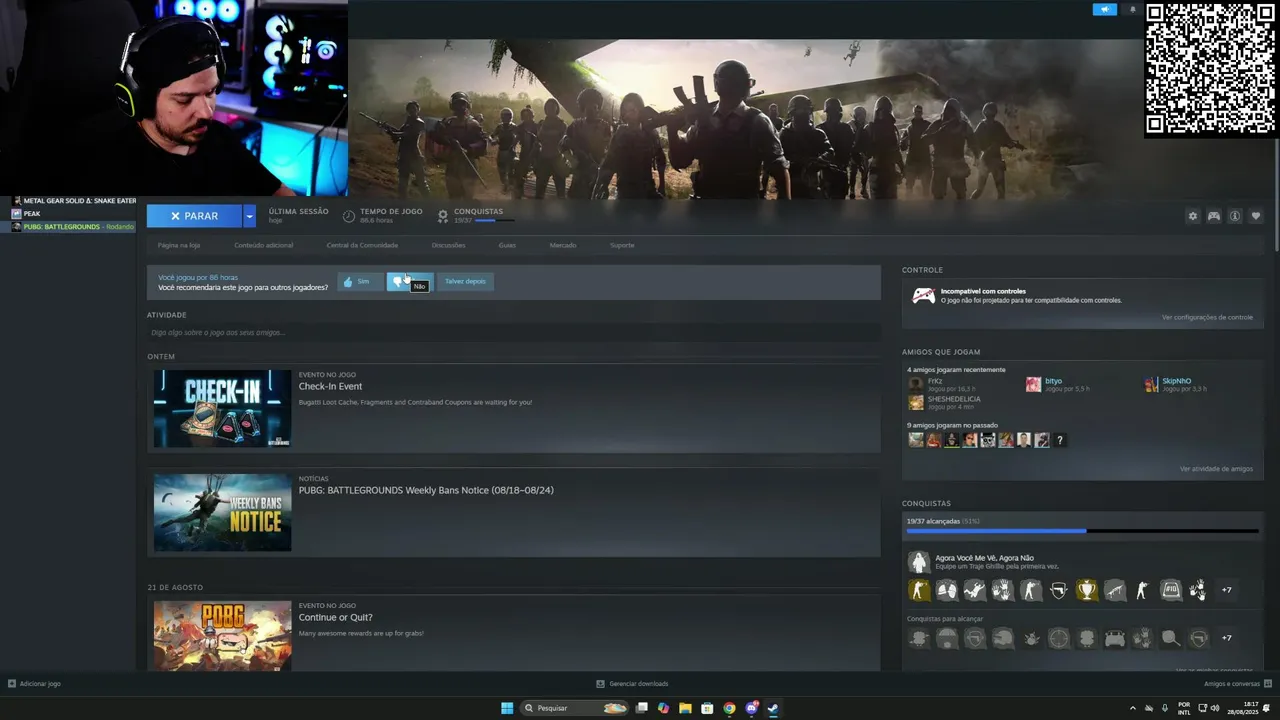Image resolution: width=1280 pixels, height=720 pixels.
Task: Click the incompatible controller icon
Action: (x=923, y=295)
